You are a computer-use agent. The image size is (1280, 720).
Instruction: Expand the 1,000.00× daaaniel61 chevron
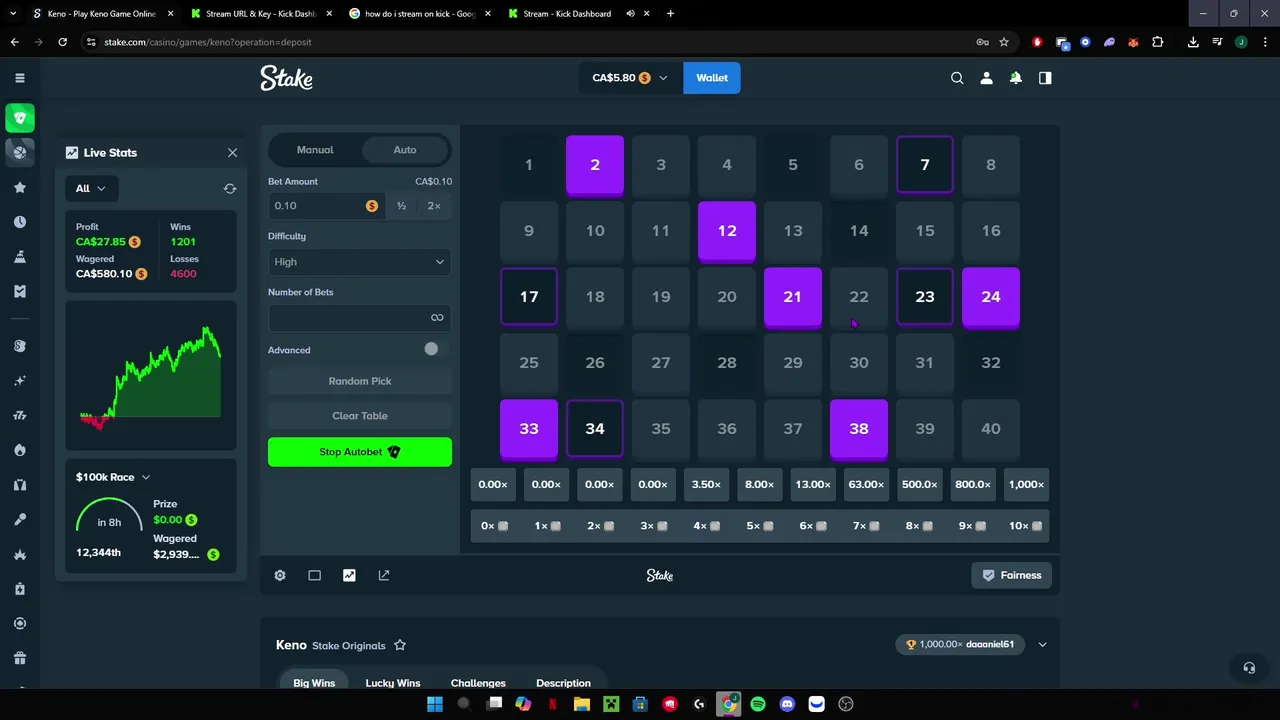[x=1042, y=645]
